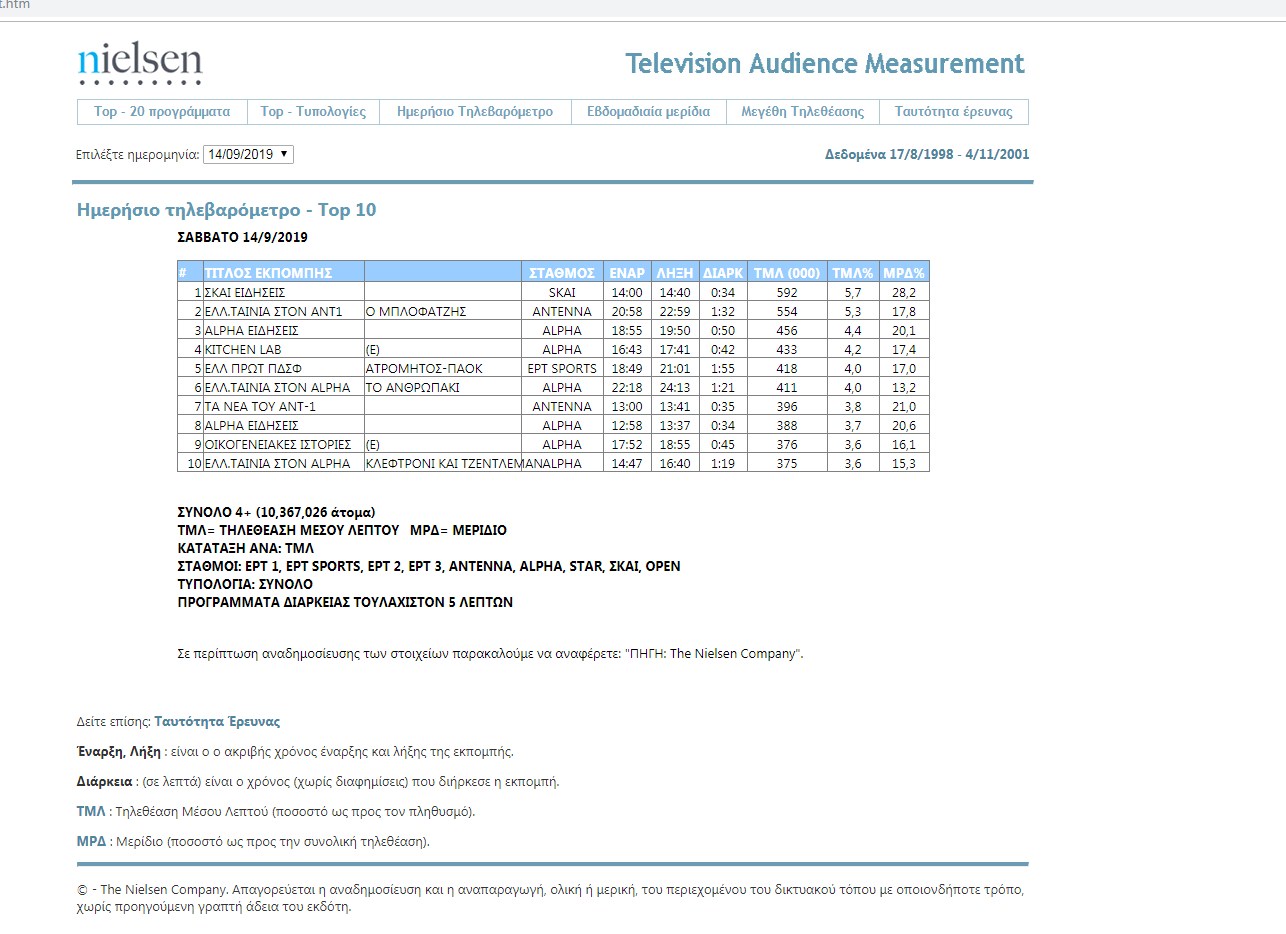Open Top - 20 προγράμματα tab
This screenshot has height=934, width=1286.
(162, 112)
